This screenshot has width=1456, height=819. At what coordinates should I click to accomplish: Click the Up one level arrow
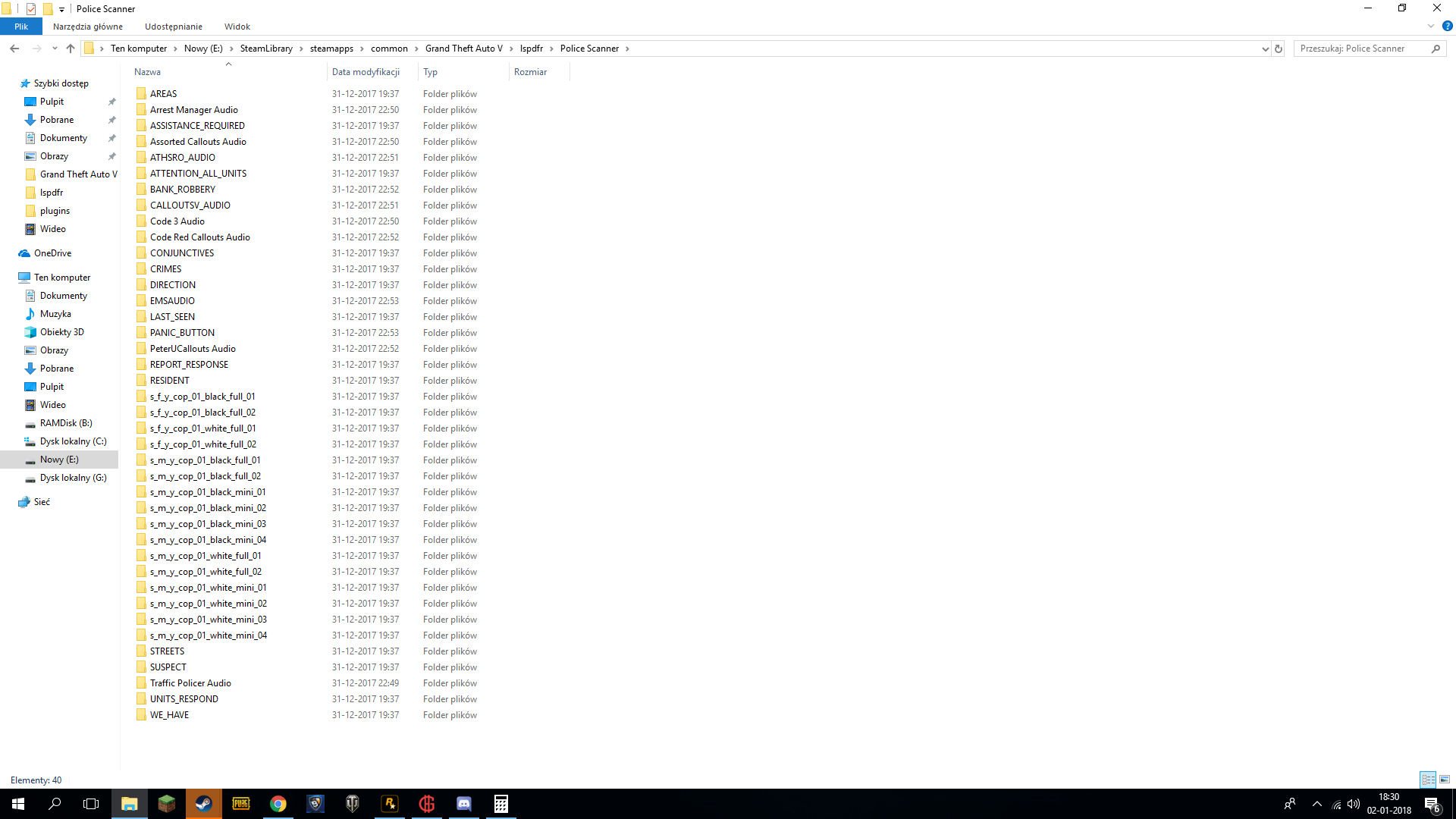point(71,49)
